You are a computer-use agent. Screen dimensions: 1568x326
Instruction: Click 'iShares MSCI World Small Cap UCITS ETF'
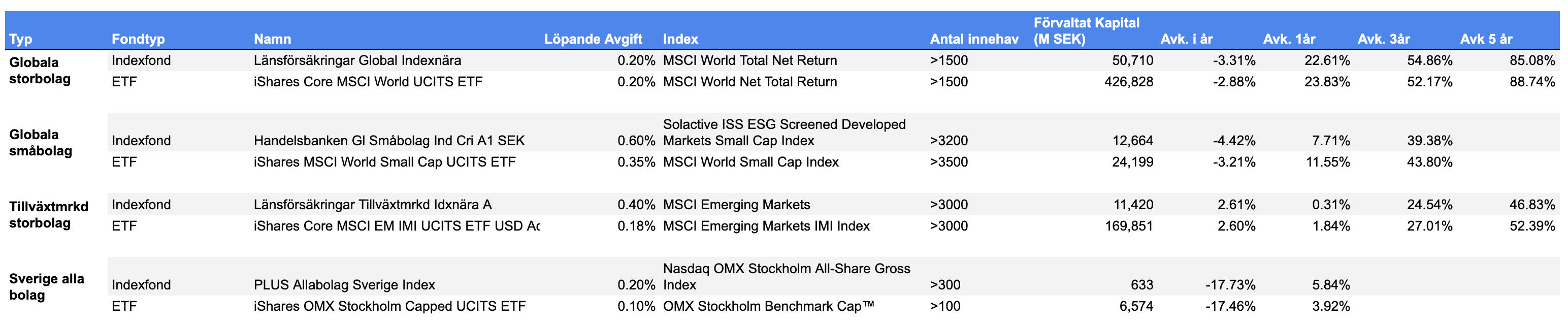click(x=384, y=162)
